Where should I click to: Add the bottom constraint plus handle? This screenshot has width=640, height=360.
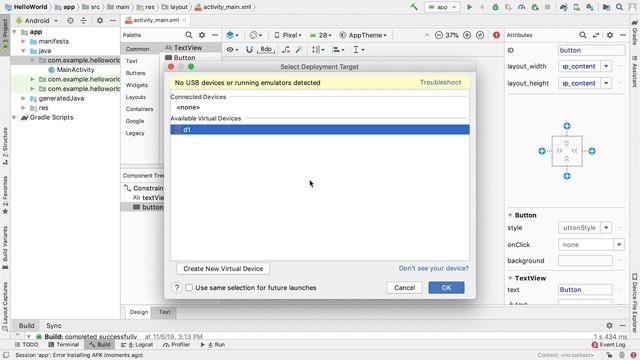567,176
